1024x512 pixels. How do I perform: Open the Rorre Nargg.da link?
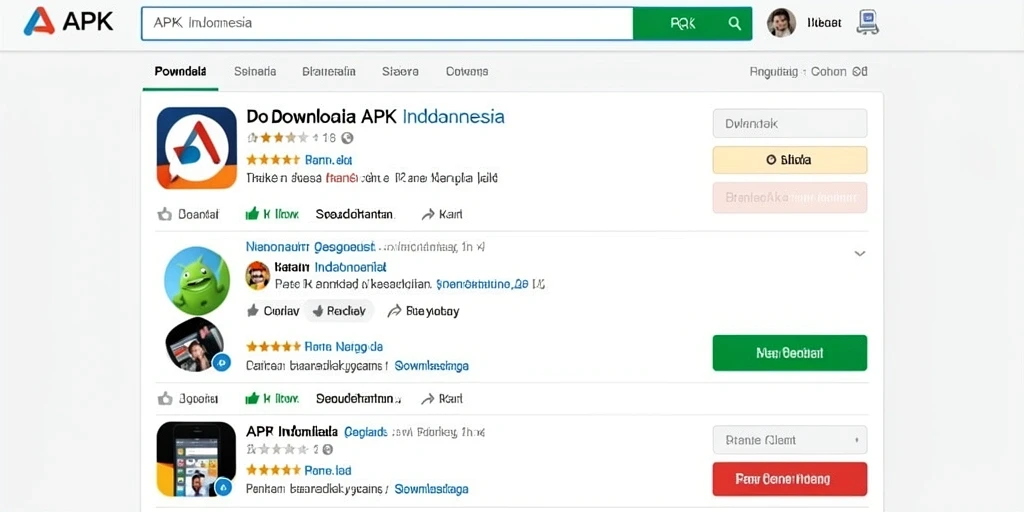click(x=344, y=346)
